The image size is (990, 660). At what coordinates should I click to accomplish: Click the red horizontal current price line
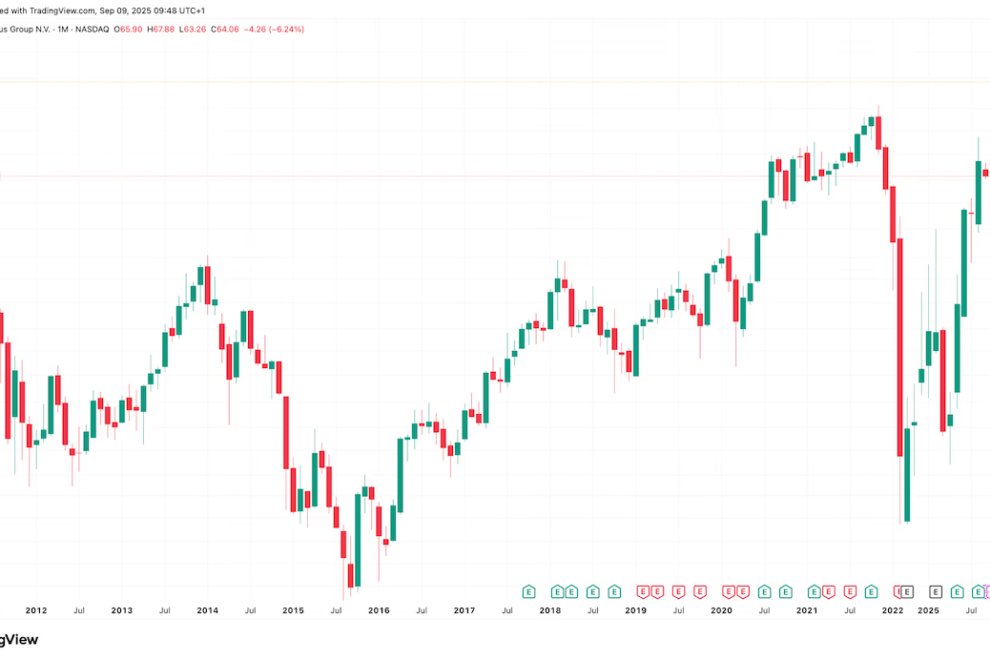[500, 177]
